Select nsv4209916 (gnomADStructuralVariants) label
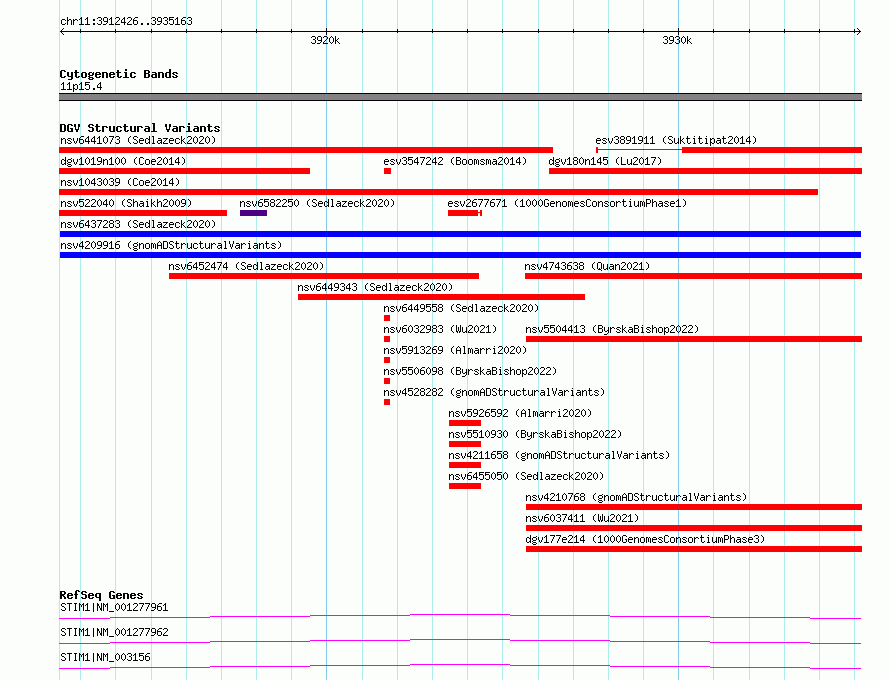The image size is (890, 680). [171, 245]
